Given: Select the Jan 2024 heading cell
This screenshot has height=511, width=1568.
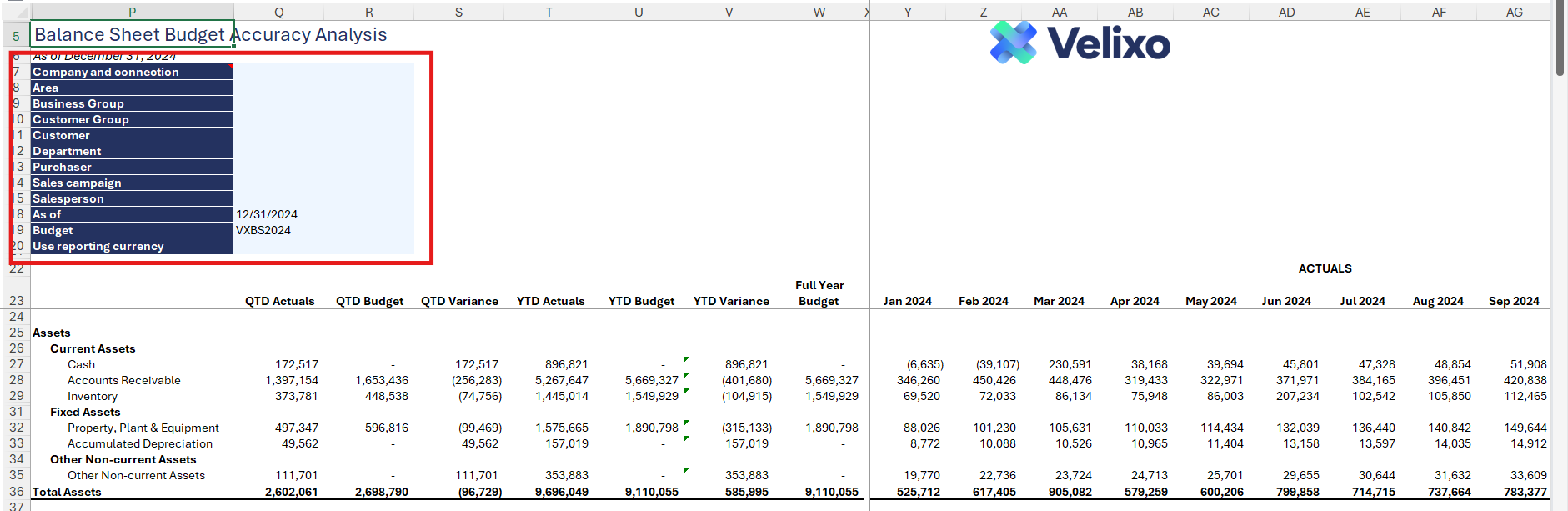Looking at the screenshot, I should pyautogui.click(x=907, y=301).
